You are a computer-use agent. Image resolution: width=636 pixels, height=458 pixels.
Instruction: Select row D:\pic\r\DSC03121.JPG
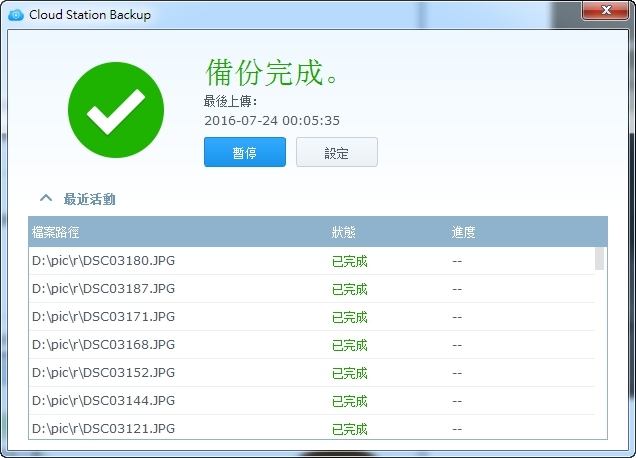[x=312, y=427]
